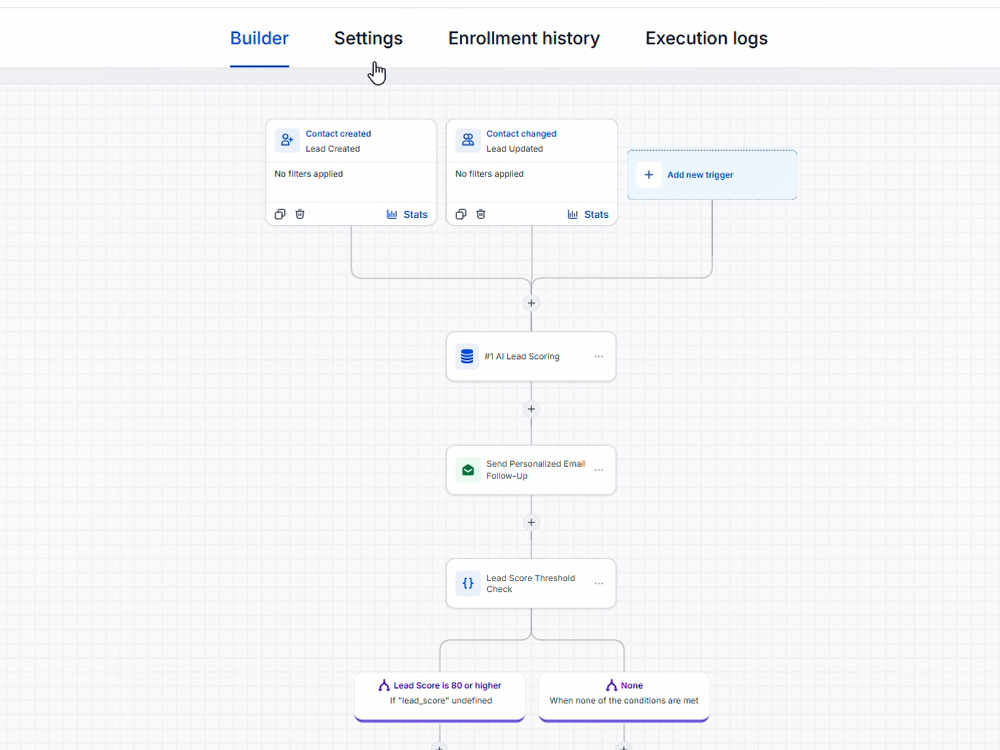Click the Contact created title text
Screen dimensions: 1000x750
tap(338, 134)
